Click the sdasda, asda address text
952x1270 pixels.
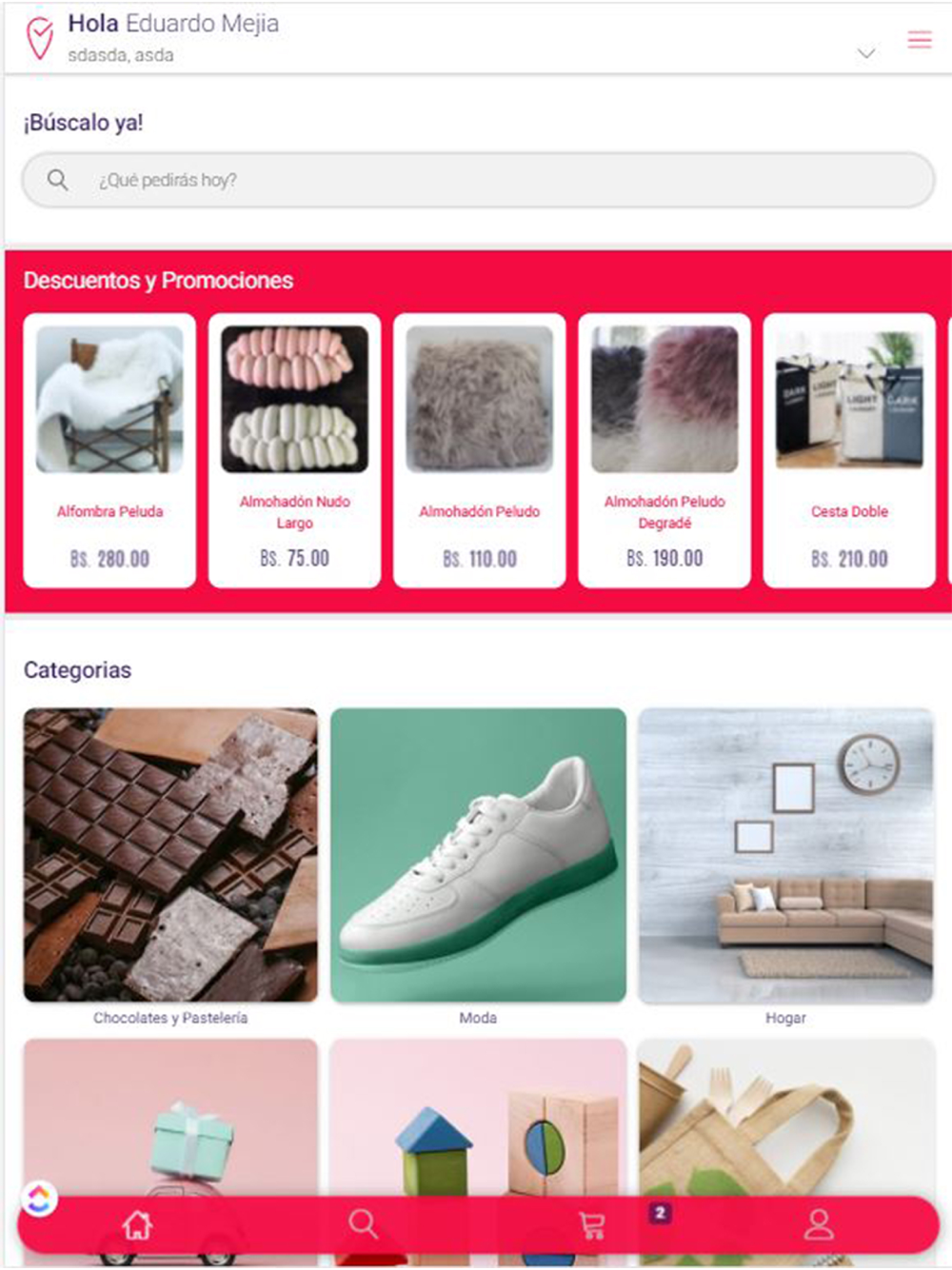pyautogui.click(x=121, y=55)
